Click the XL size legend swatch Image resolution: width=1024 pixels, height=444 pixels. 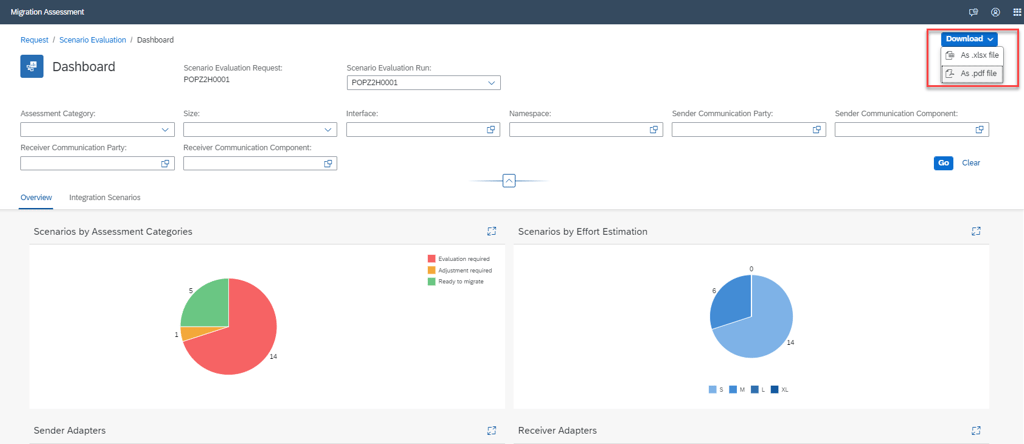[775, 390]
